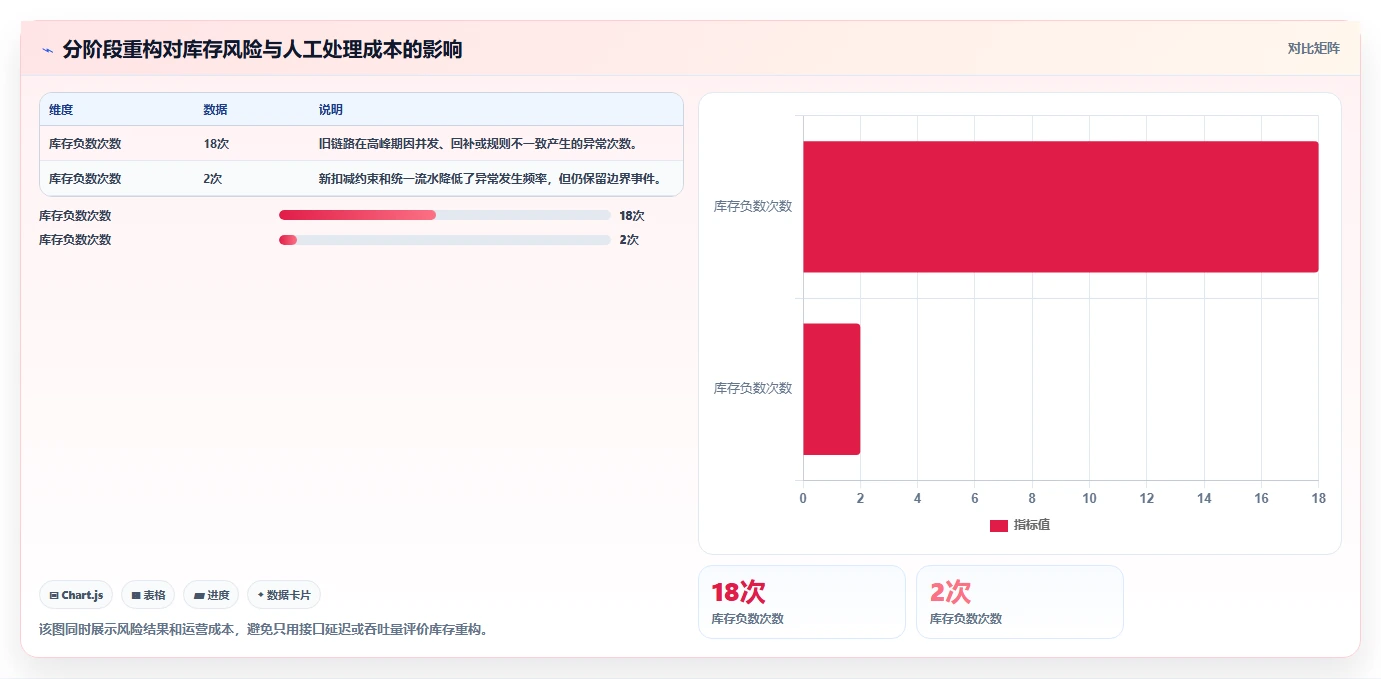Image resolution: width=1381 pixels, height=679 pixels.
Task: Click the description starting with 新扣减约束
Action: click(490, 179)
